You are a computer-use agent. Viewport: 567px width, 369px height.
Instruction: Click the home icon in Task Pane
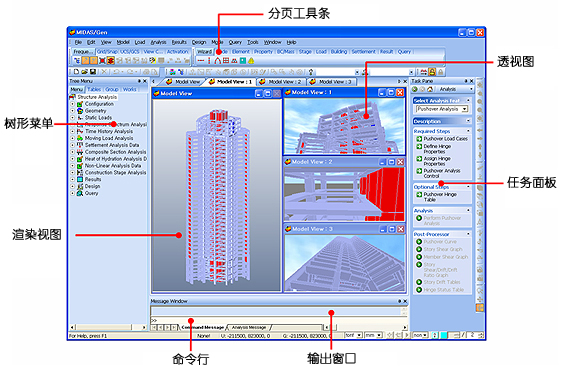(x=430, y=89)
